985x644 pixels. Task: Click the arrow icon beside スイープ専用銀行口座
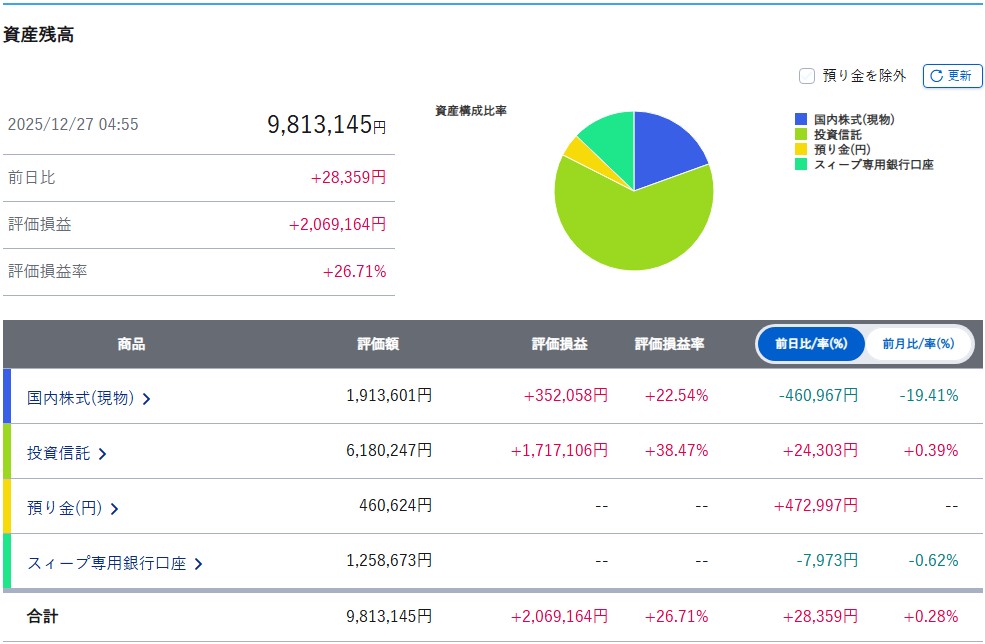click(x=198, y=564)
